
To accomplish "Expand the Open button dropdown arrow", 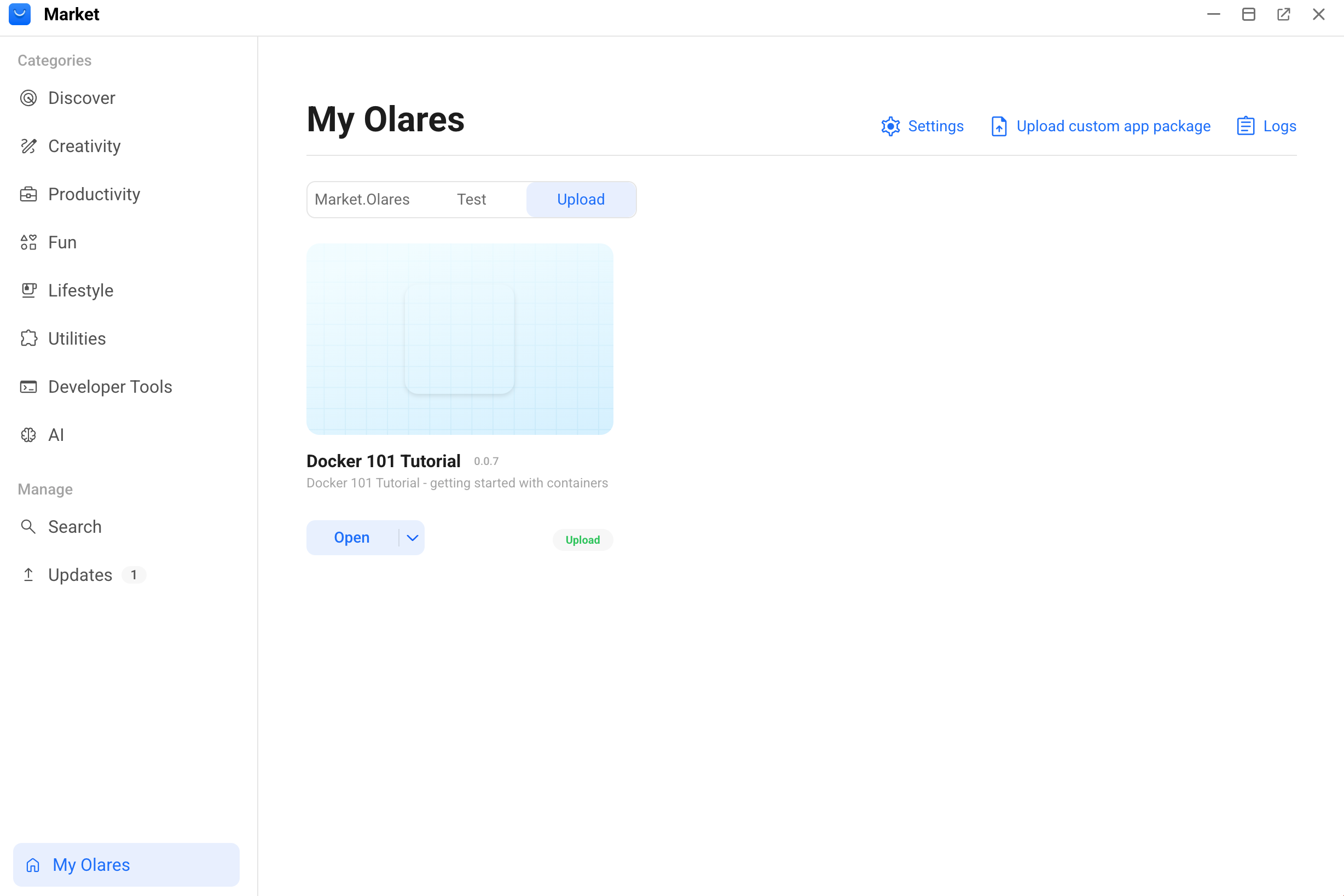I will point(412,538).
